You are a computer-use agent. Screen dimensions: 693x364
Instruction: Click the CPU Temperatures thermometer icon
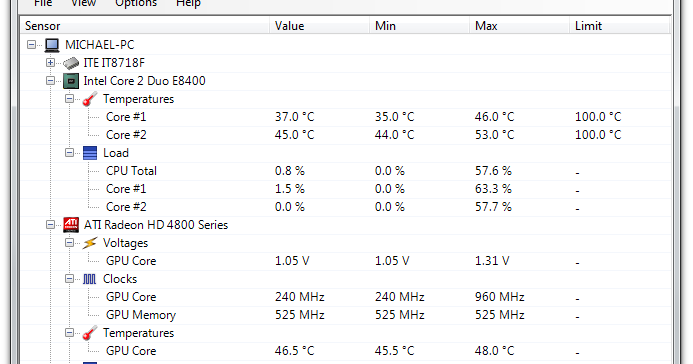click(90, 99)
